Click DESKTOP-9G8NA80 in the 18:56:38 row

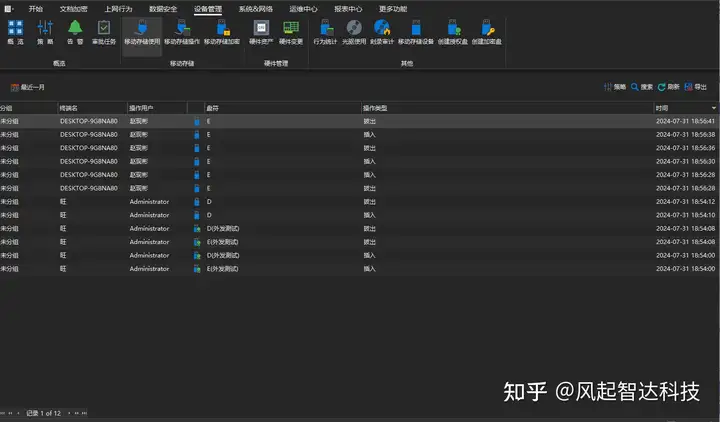(x=89, y=135)
